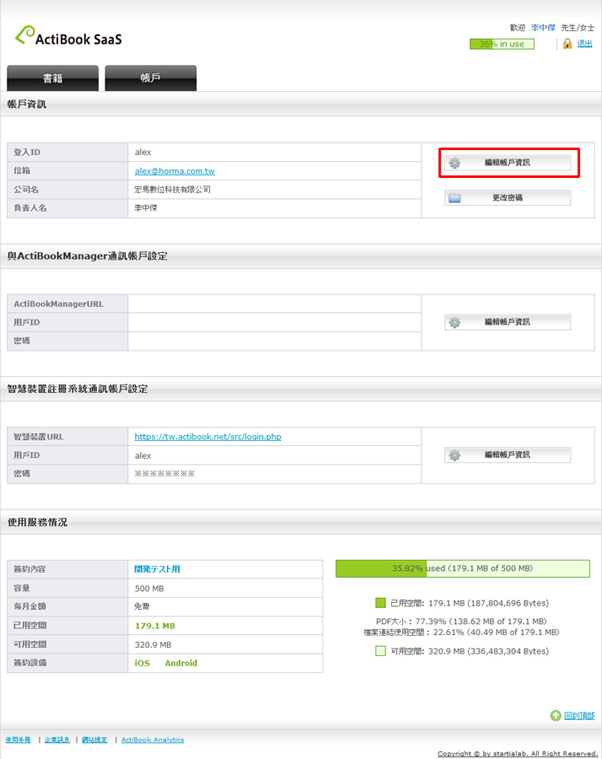This screenshot has width=602, height=759.
Task: Click the 35.82% used storage bar
Action: click(463, 568)
